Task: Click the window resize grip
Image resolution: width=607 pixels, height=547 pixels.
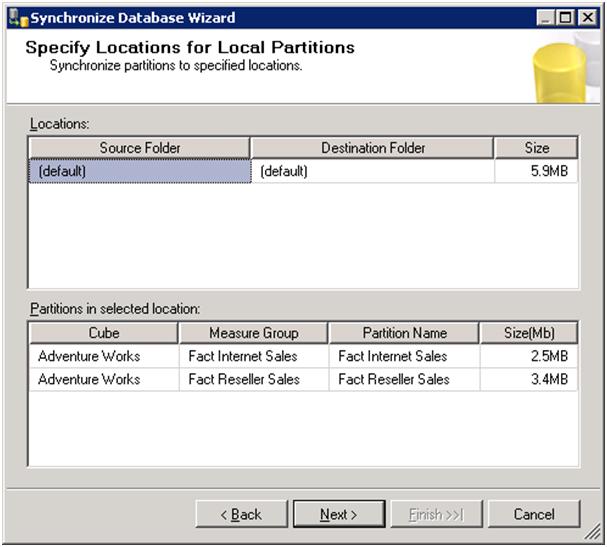Action: coord(593,532)
